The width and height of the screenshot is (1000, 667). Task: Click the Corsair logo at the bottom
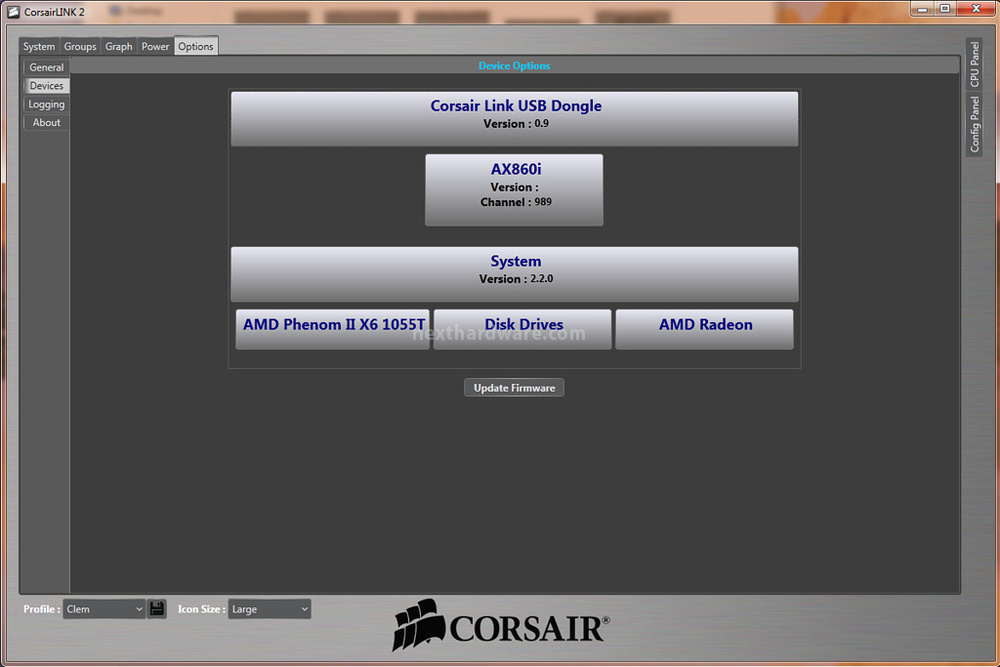point(501,625)
